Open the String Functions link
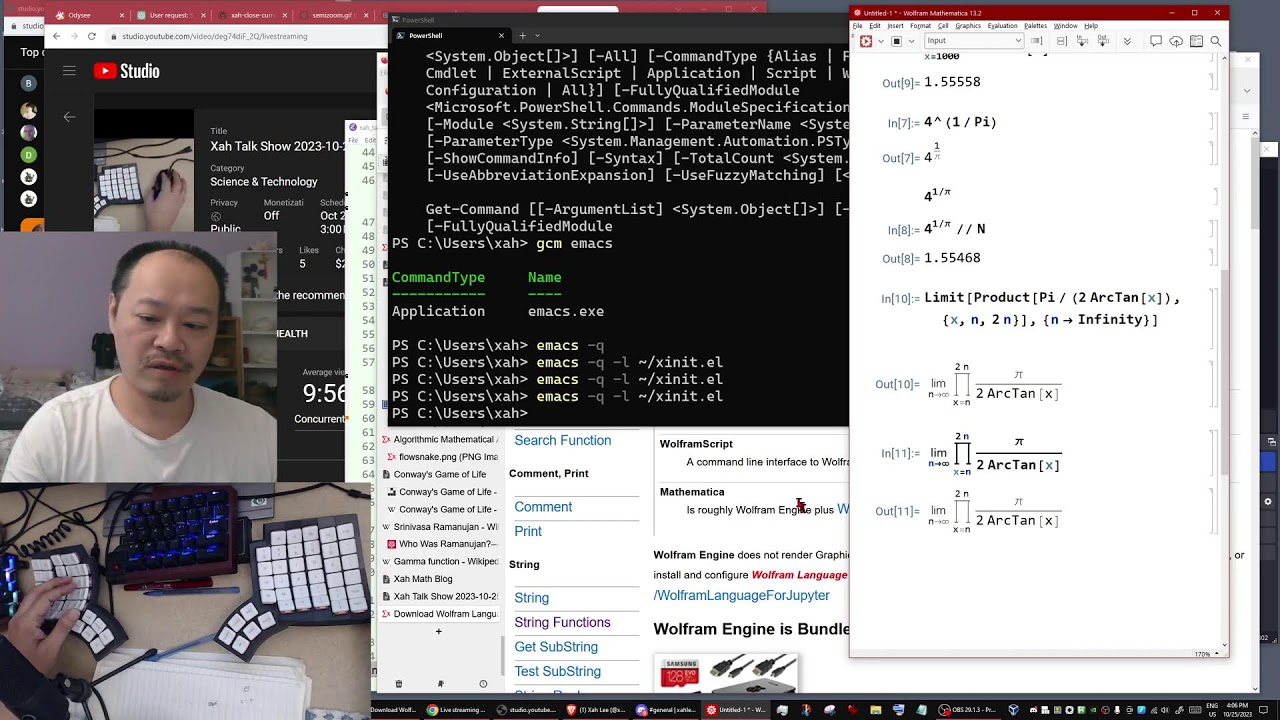Screen dimensions: 1280x720 click(x=562, y=622)
